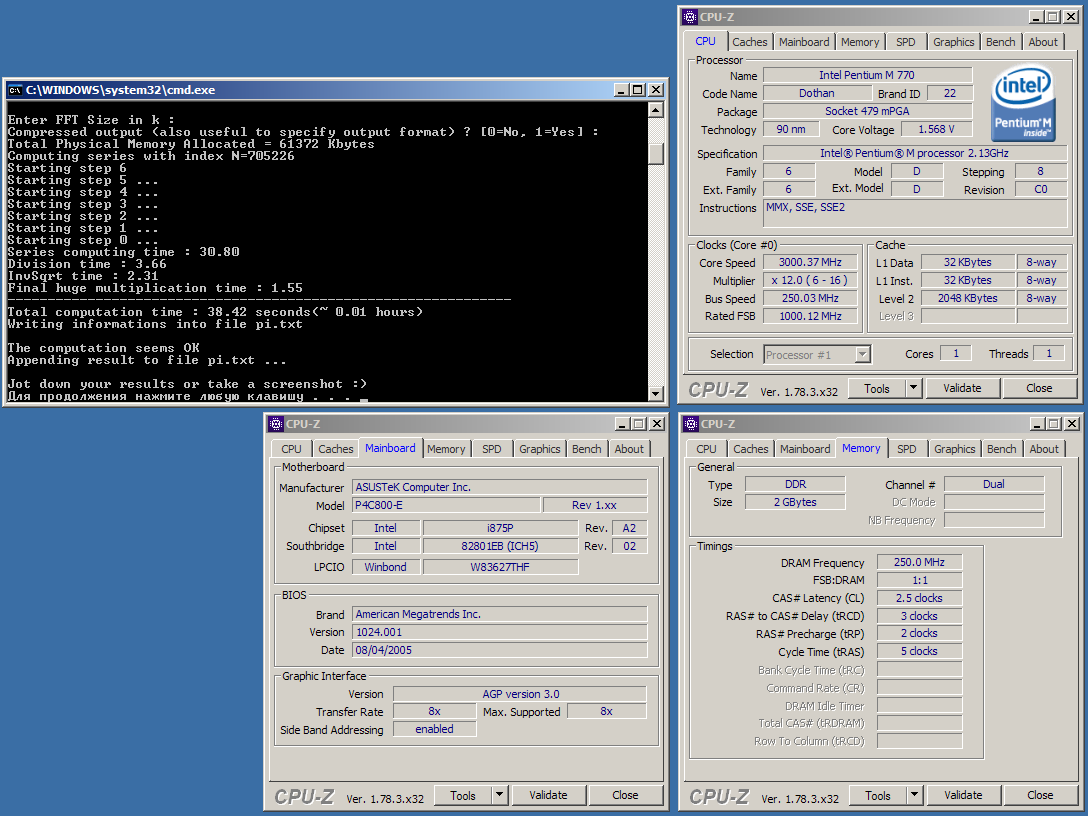Open Bench tab in the Memory window
This screenshot has width=1088, height=816.
[x=1002, y=449]
